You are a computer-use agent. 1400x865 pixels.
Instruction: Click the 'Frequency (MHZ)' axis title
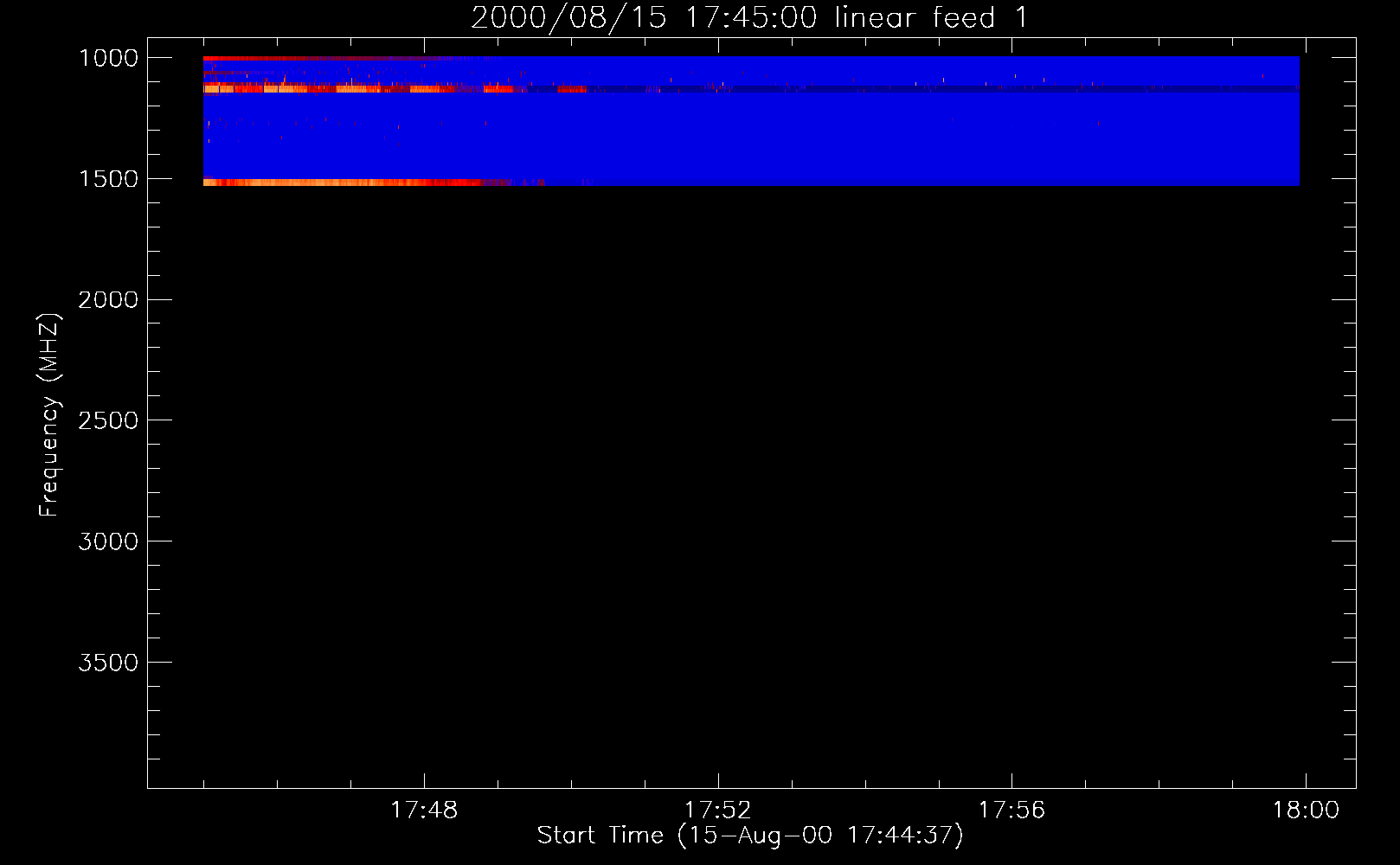pos(49,415)
